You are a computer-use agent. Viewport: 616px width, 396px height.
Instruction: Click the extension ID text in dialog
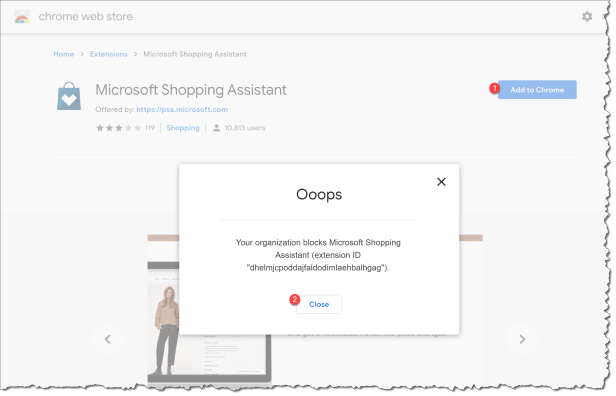(317, 268)
